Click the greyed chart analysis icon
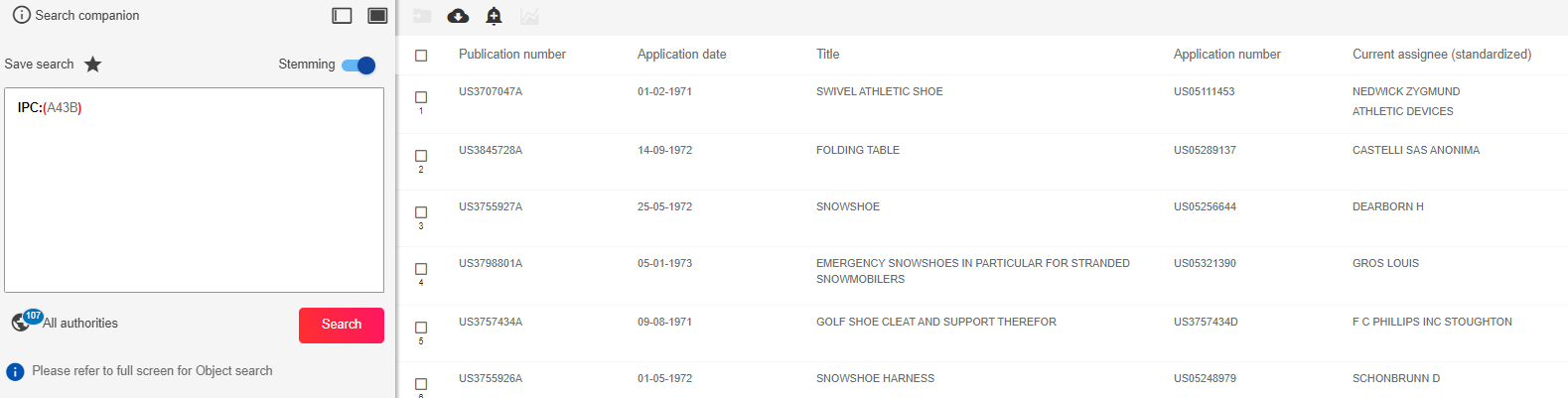This screenshot has width=1568, height=398. (x=529, y=16)
